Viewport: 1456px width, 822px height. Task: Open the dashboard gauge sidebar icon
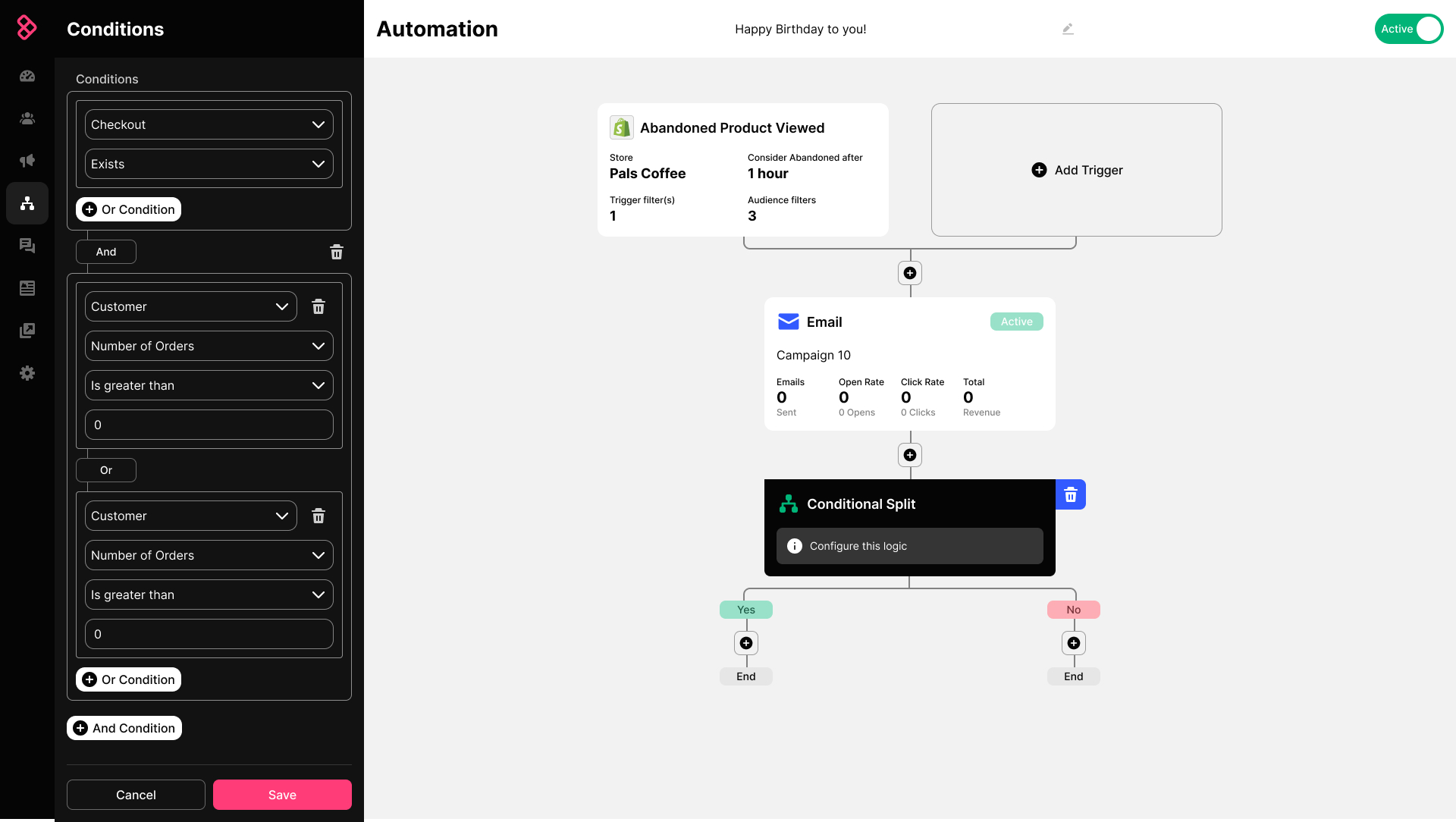[x=27, y=76]
